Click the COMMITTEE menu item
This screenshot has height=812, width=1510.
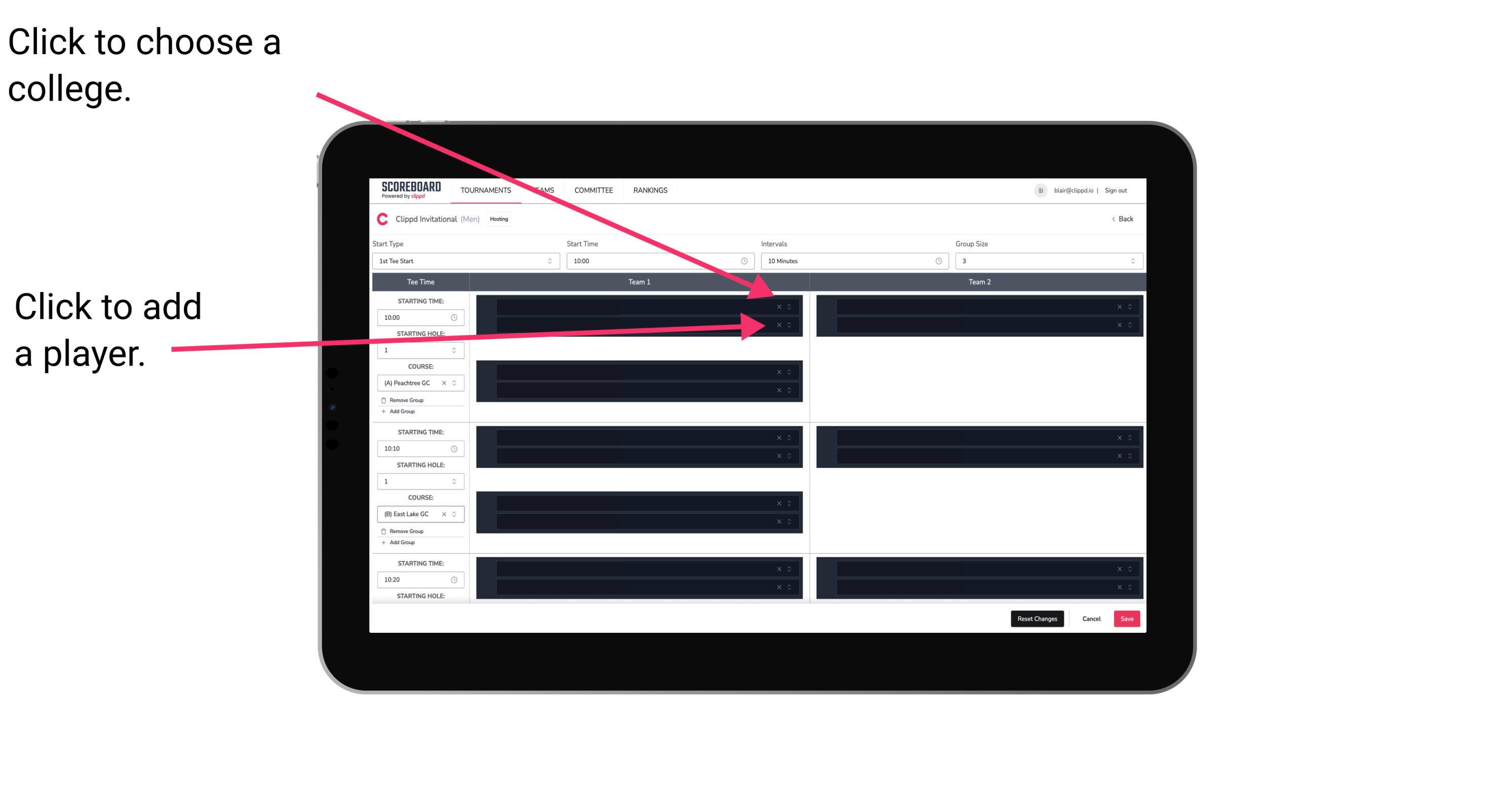(x=593, y=190)
